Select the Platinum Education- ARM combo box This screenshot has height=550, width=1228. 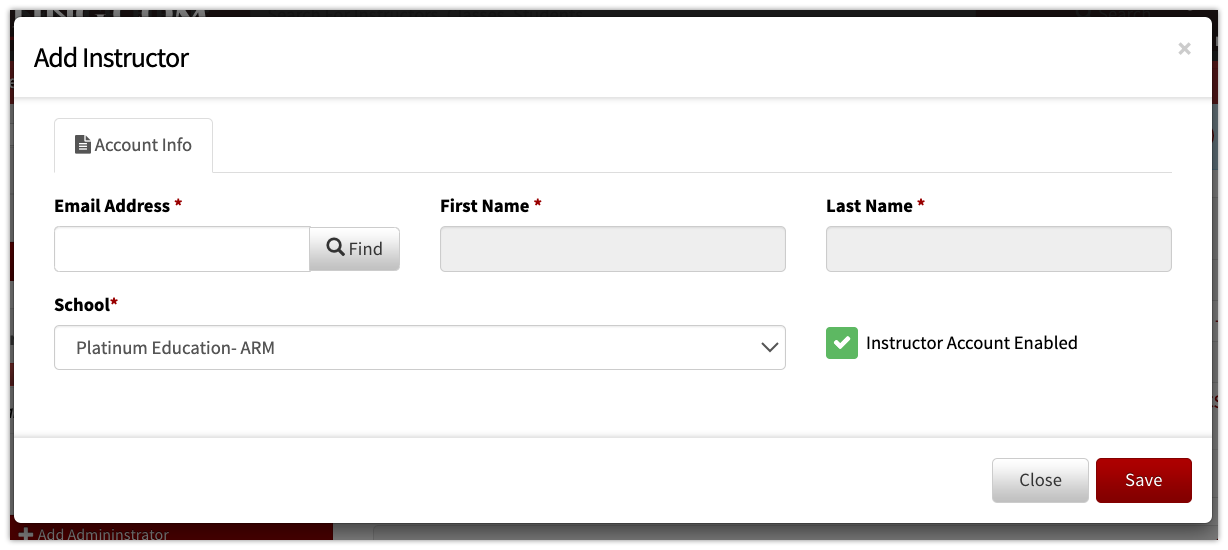pos(420,348)
